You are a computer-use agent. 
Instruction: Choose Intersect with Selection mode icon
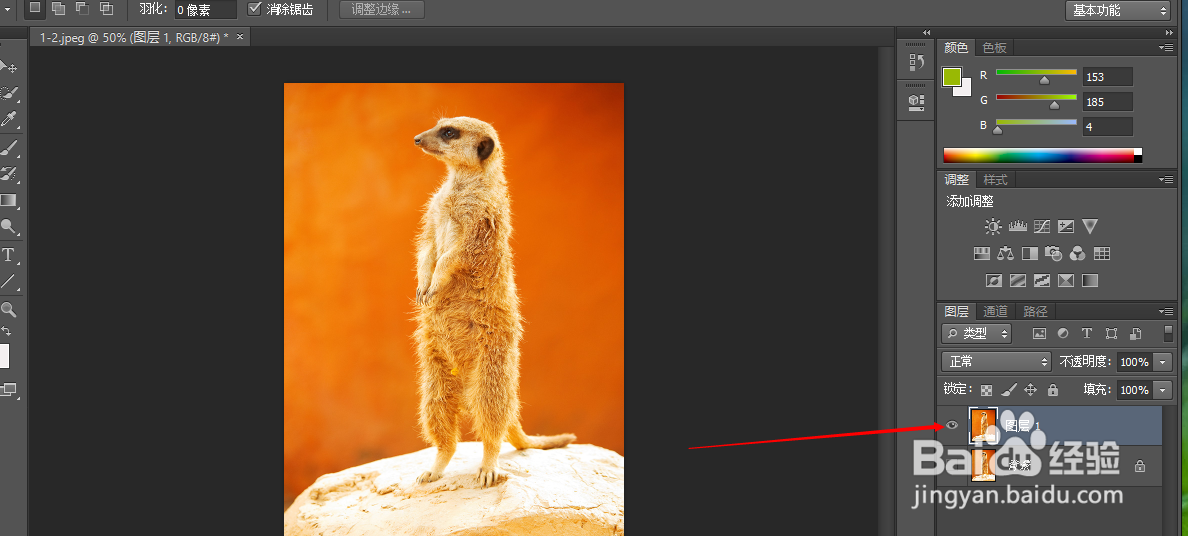[107, 8]
